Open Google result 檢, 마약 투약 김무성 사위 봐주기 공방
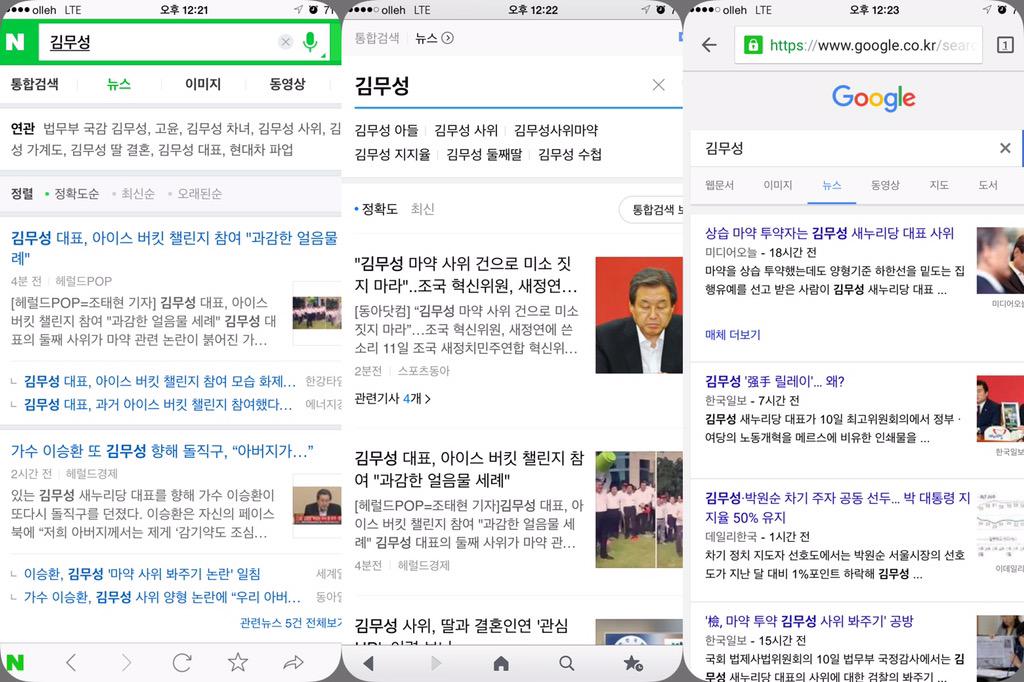 [809, 621]
